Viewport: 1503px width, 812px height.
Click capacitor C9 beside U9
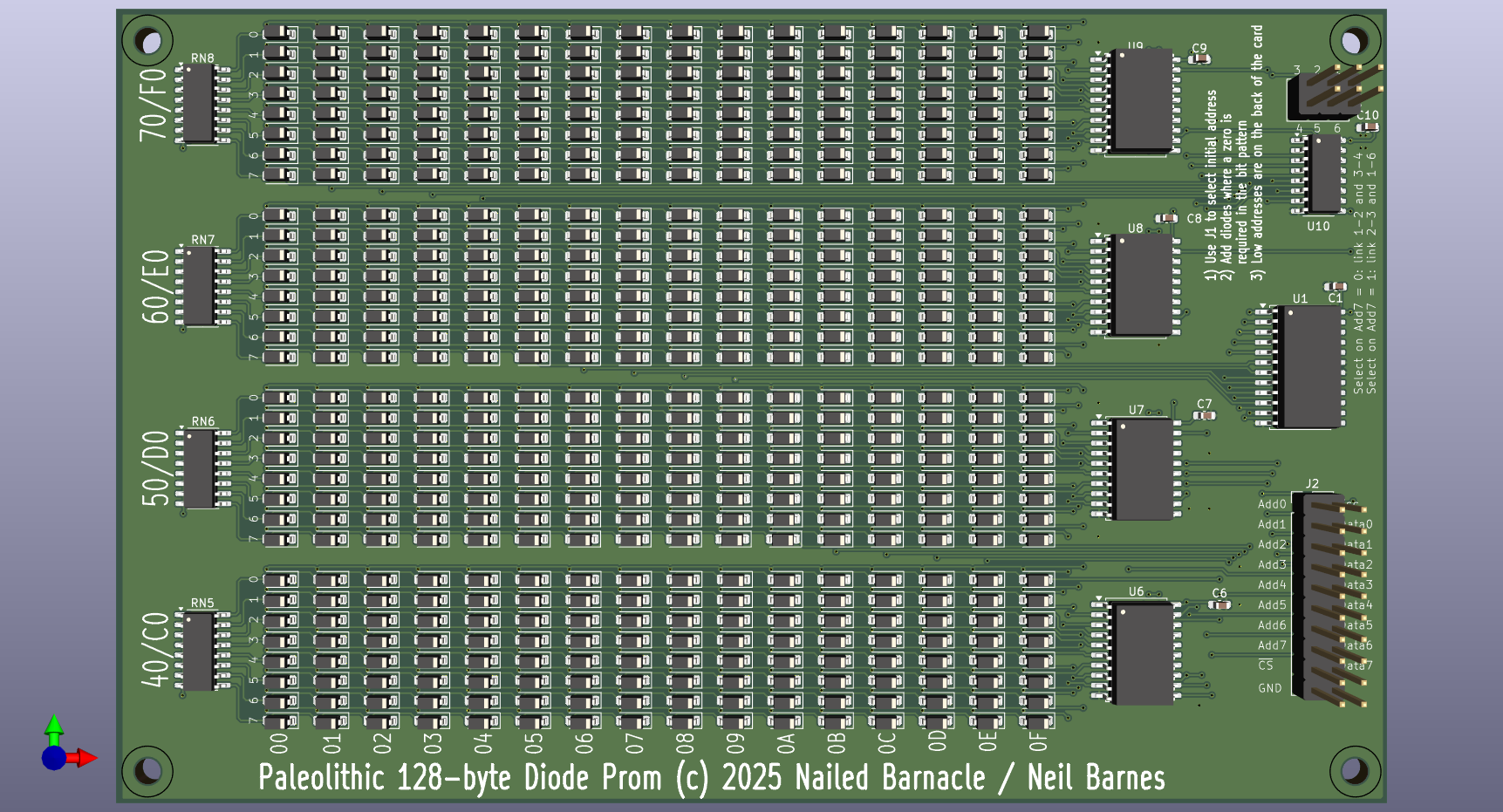[1200, 59]
